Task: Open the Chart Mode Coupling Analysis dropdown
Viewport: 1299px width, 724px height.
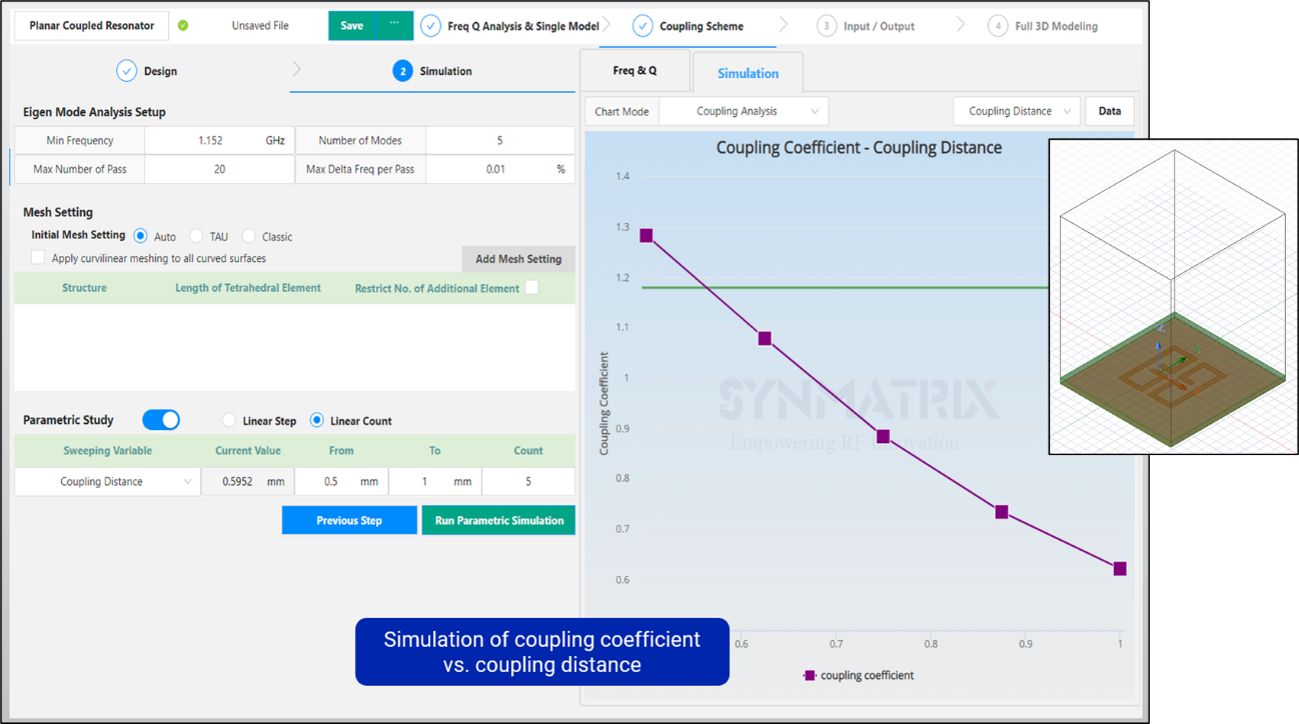Action: 743,112
